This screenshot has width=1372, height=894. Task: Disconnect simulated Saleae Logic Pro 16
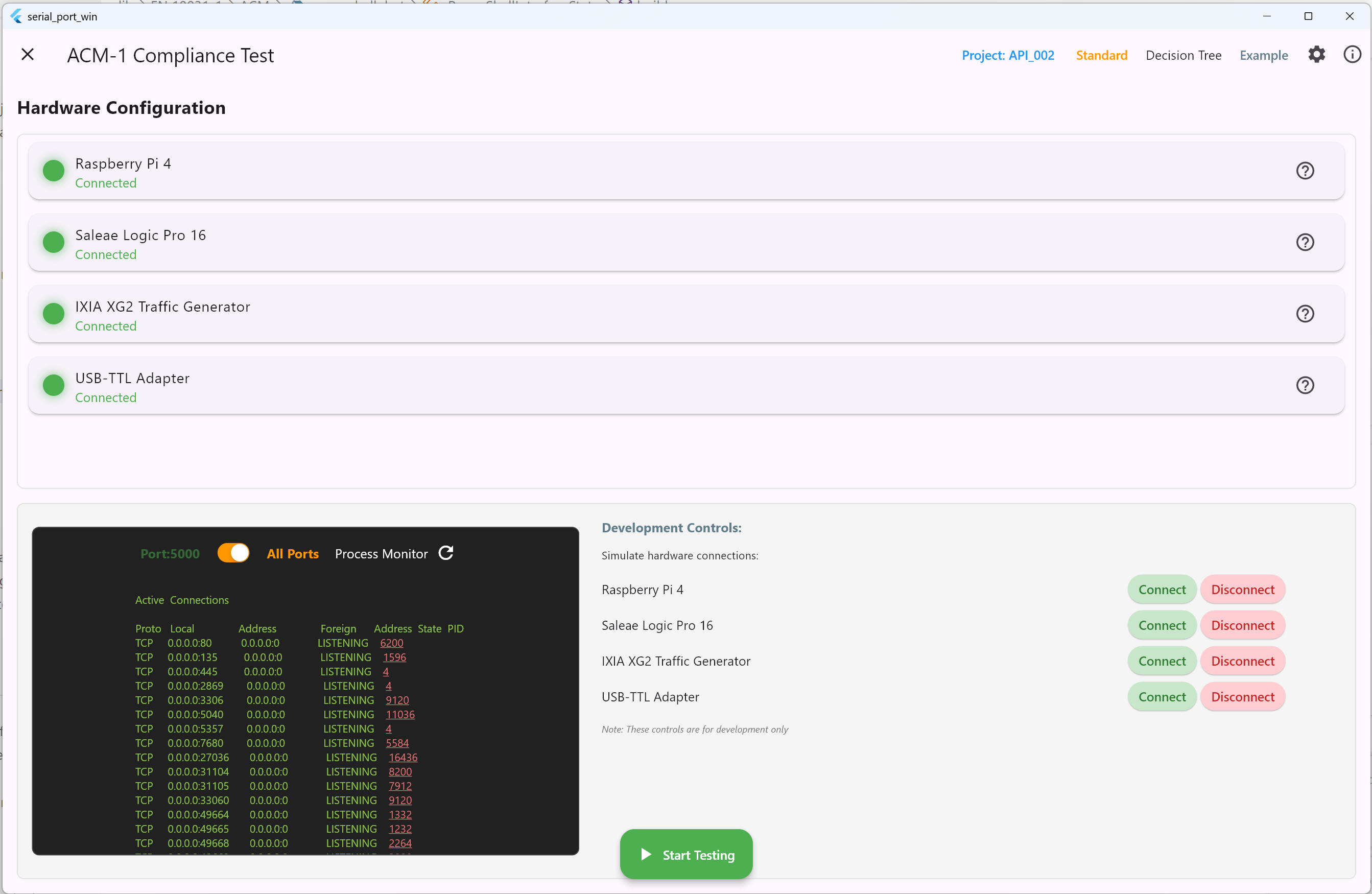click(1242, 625)
